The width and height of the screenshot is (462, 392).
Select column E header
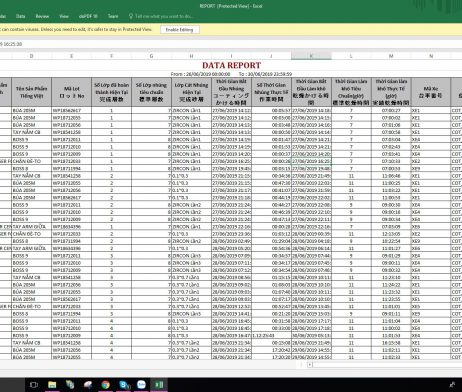(x=71, y=56)
